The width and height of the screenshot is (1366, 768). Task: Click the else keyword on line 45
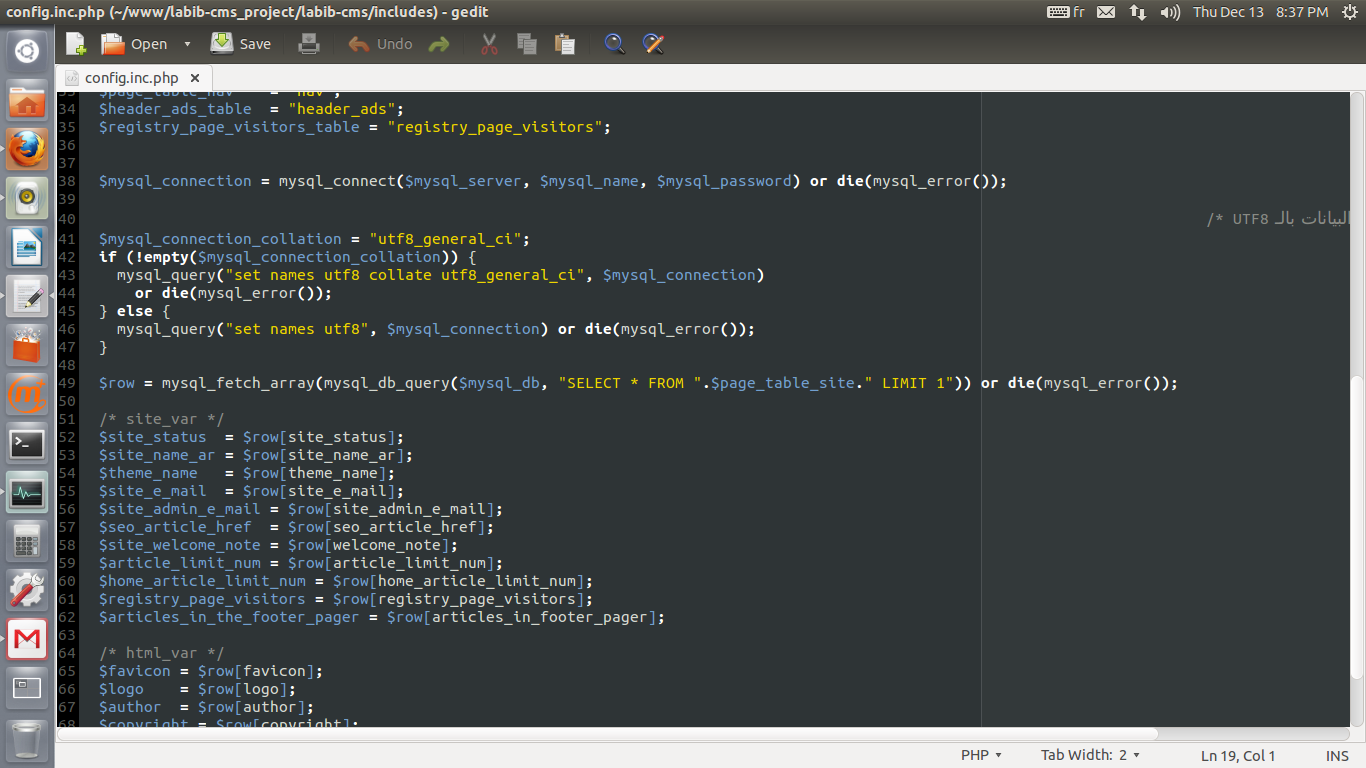[134, 311]
